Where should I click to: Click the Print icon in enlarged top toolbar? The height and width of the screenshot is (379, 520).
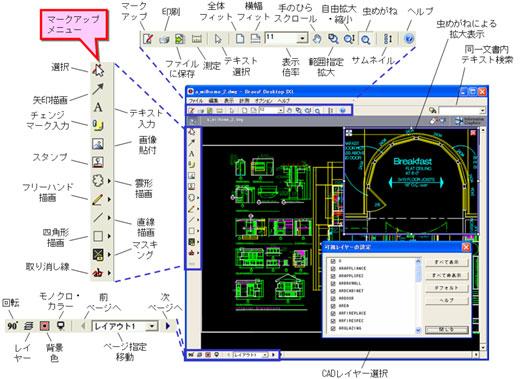point(164,39)
